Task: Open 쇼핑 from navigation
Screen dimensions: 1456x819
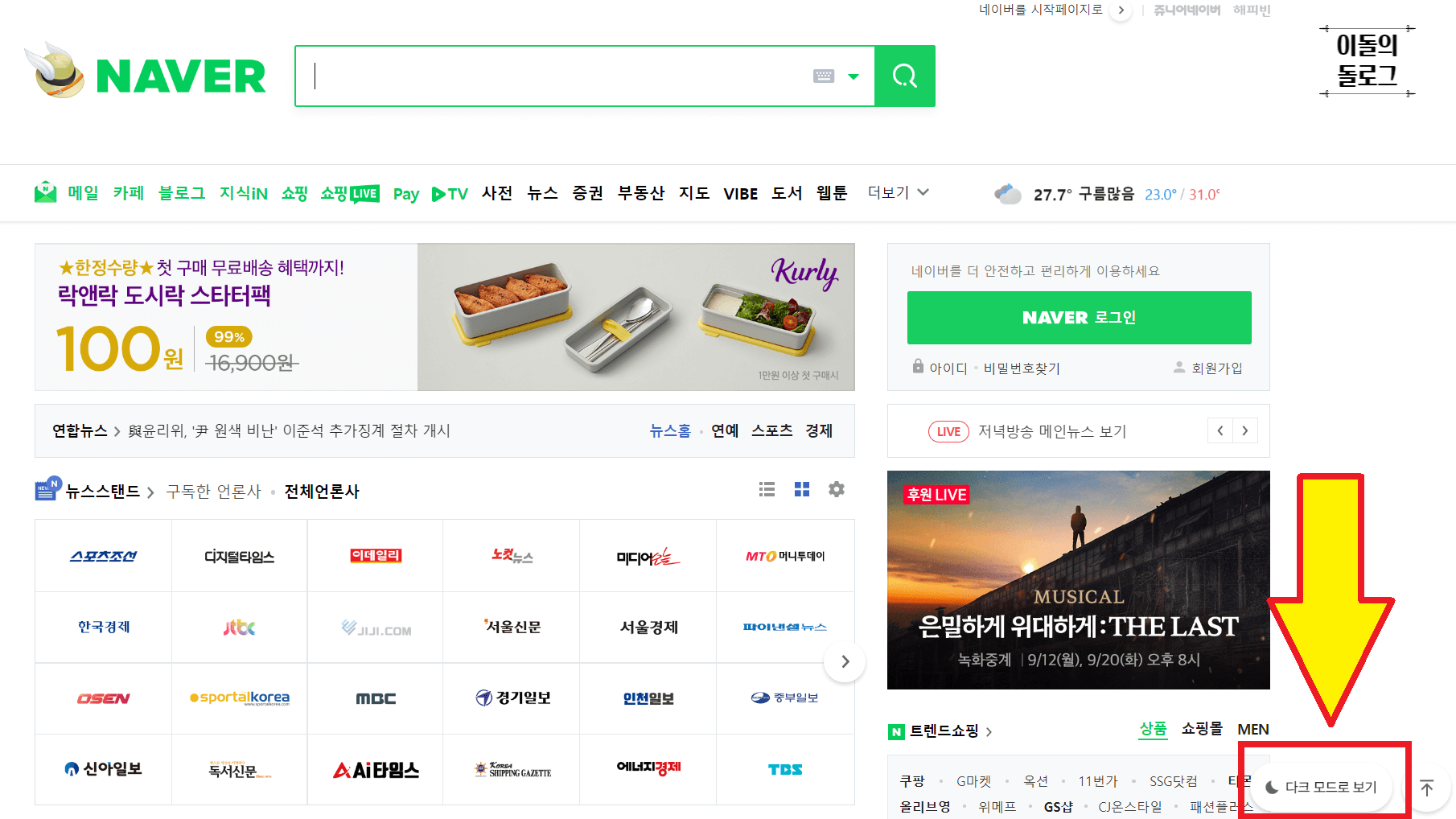Action: coord(294,193)
